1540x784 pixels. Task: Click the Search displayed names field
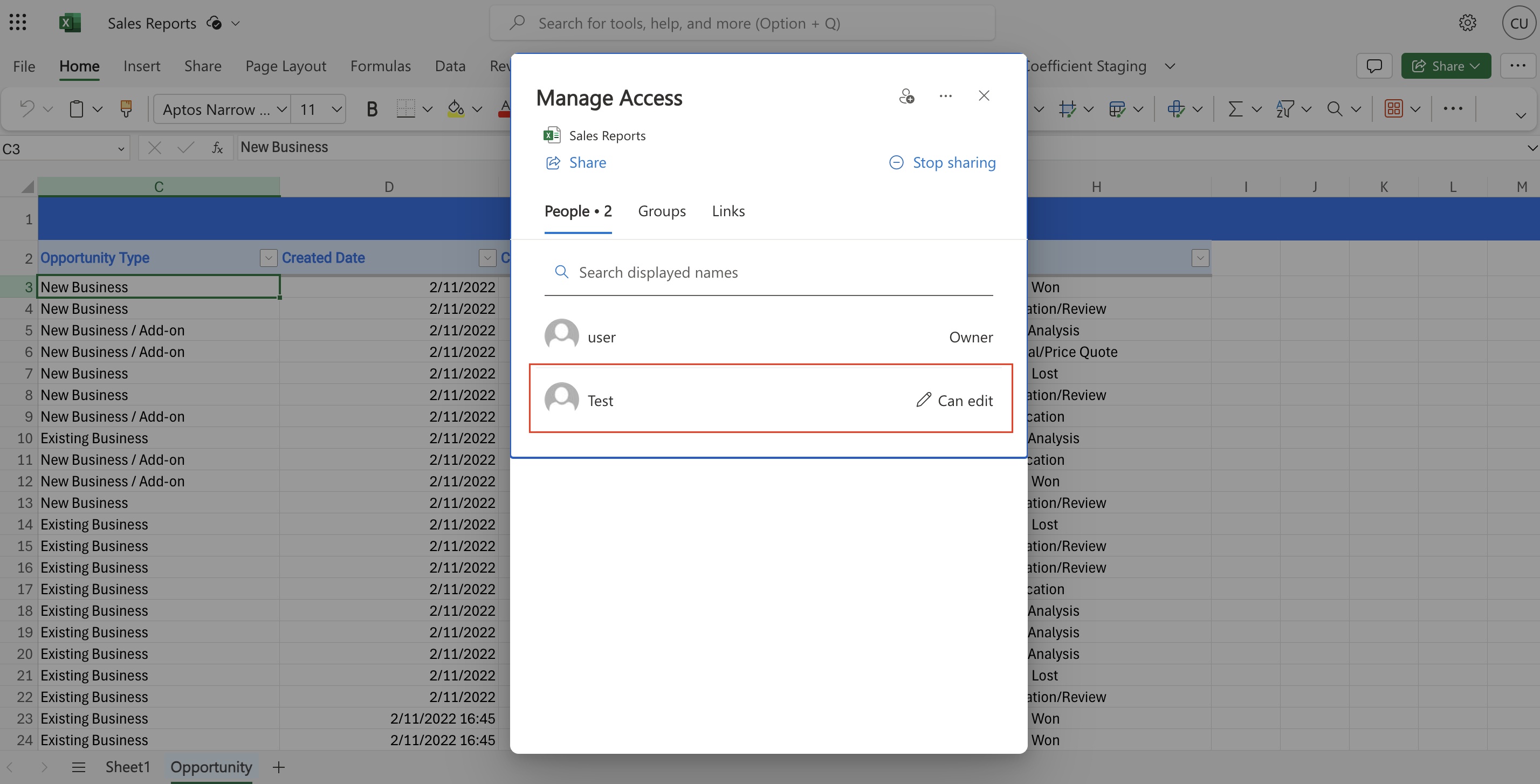click(x=768, y=273)
